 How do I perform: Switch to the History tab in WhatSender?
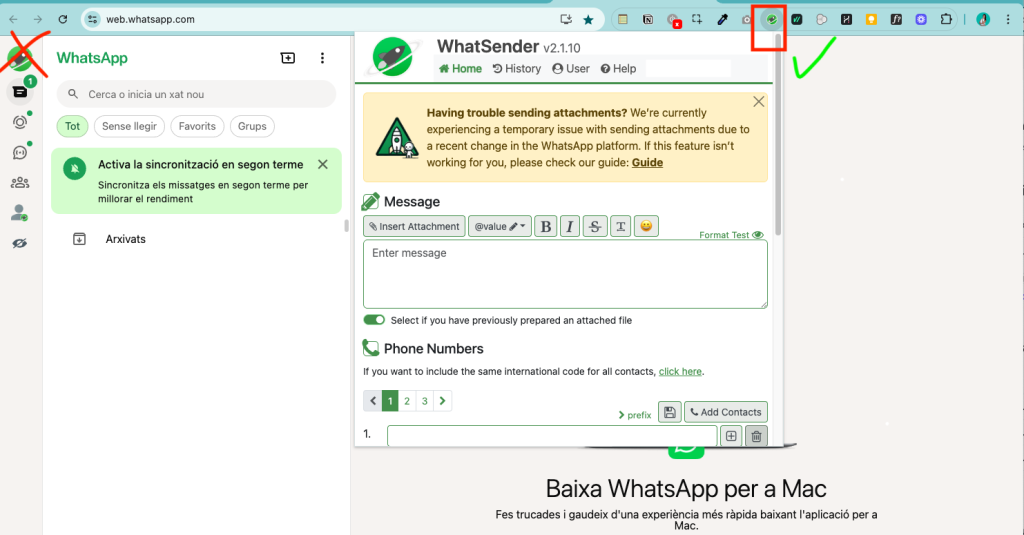point(517,69)
